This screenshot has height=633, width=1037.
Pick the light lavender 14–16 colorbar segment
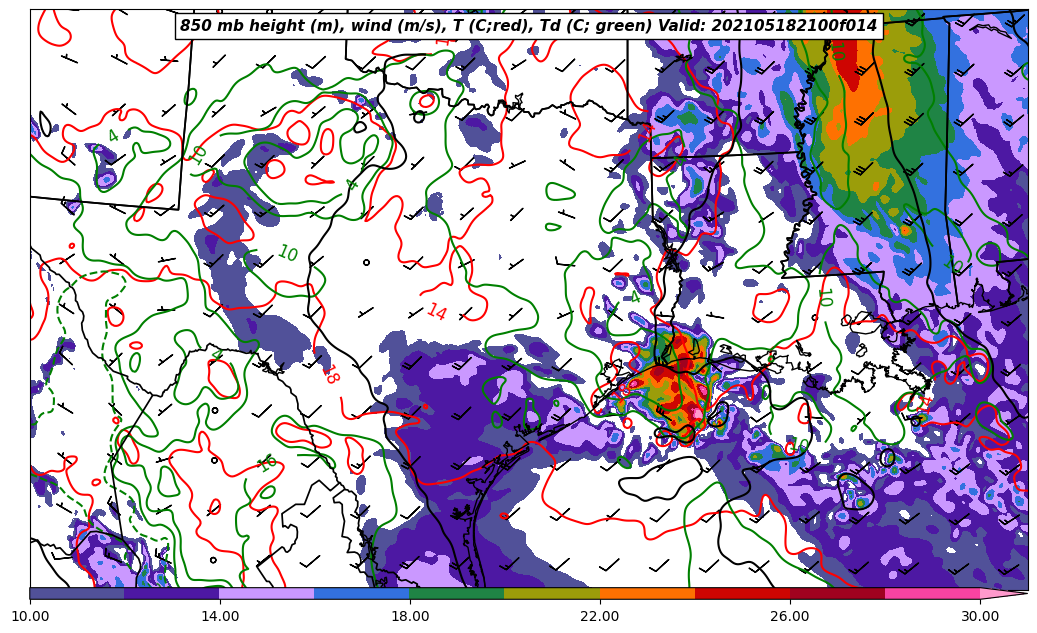[267, 593]
